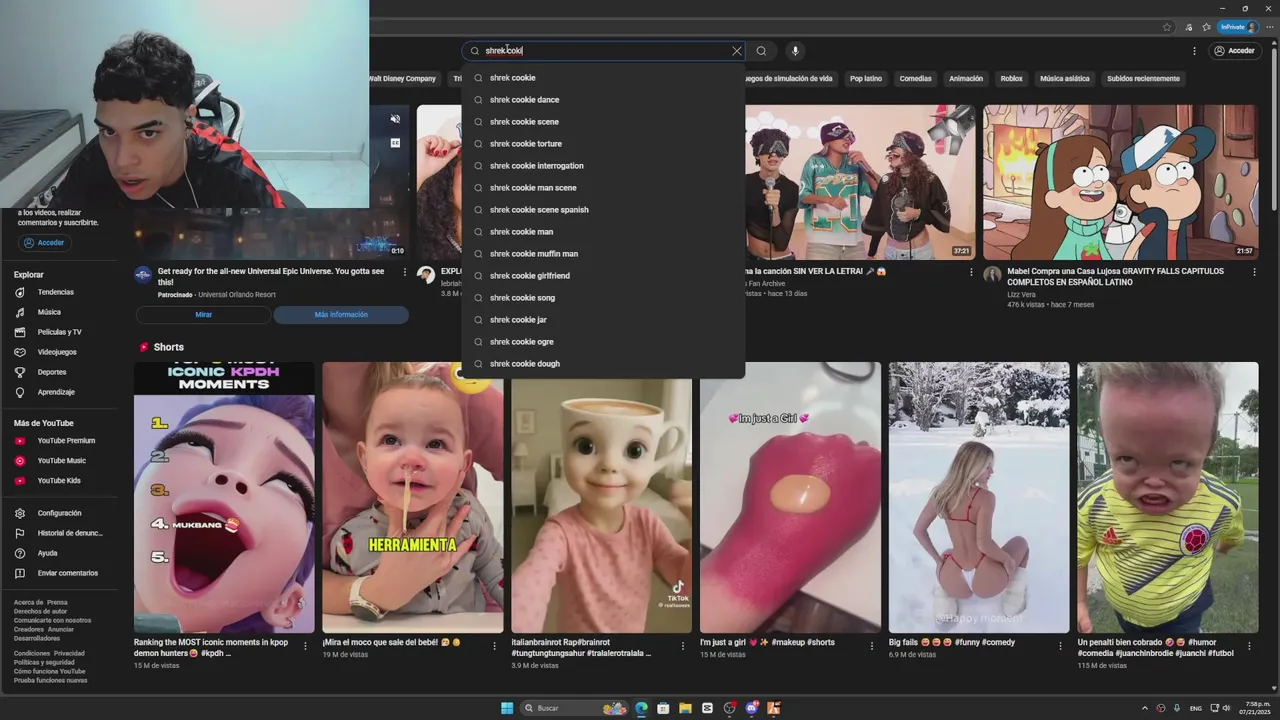Click the magnifying glass search button
Screen dimensions: 1280x720
point(762,51)
